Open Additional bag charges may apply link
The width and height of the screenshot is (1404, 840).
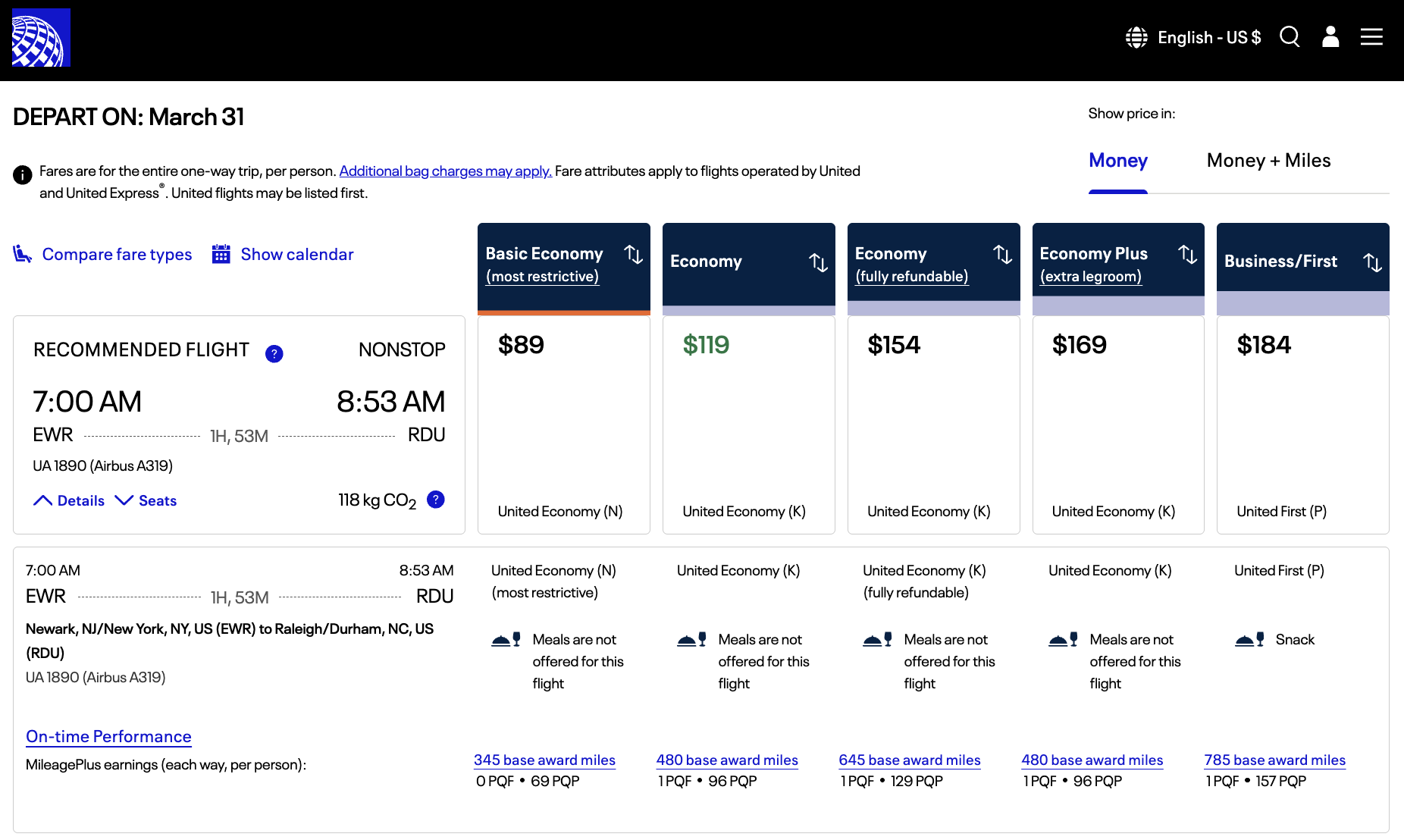[x=446, y=171]
